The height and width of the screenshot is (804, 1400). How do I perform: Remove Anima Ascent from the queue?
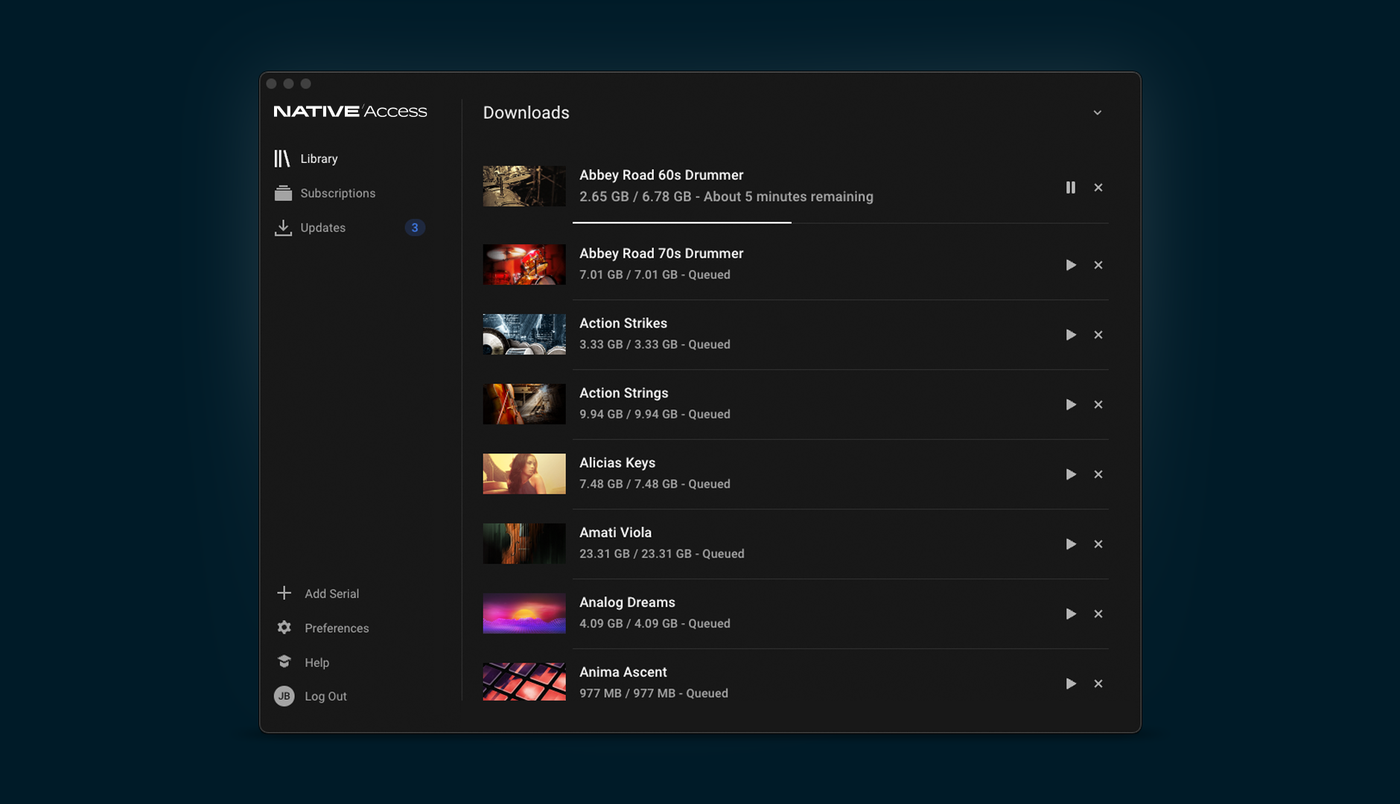pos(1098,684)
